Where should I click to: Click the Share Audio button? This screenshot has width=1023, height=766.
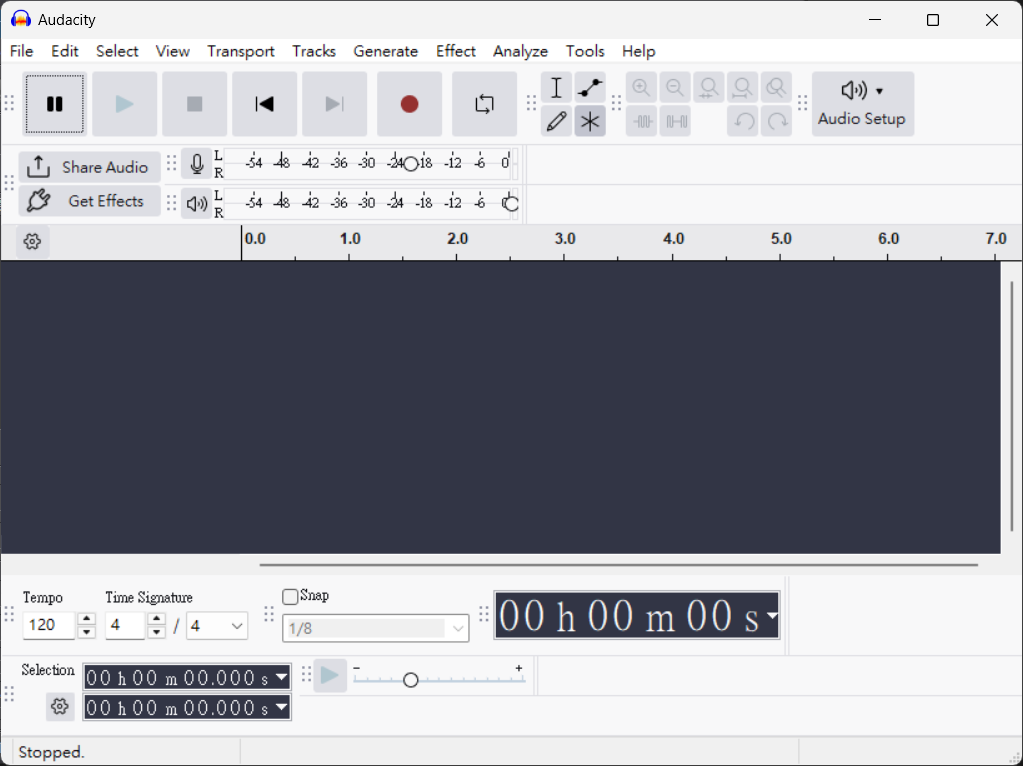pyautogui.click(x=90, y=167)
